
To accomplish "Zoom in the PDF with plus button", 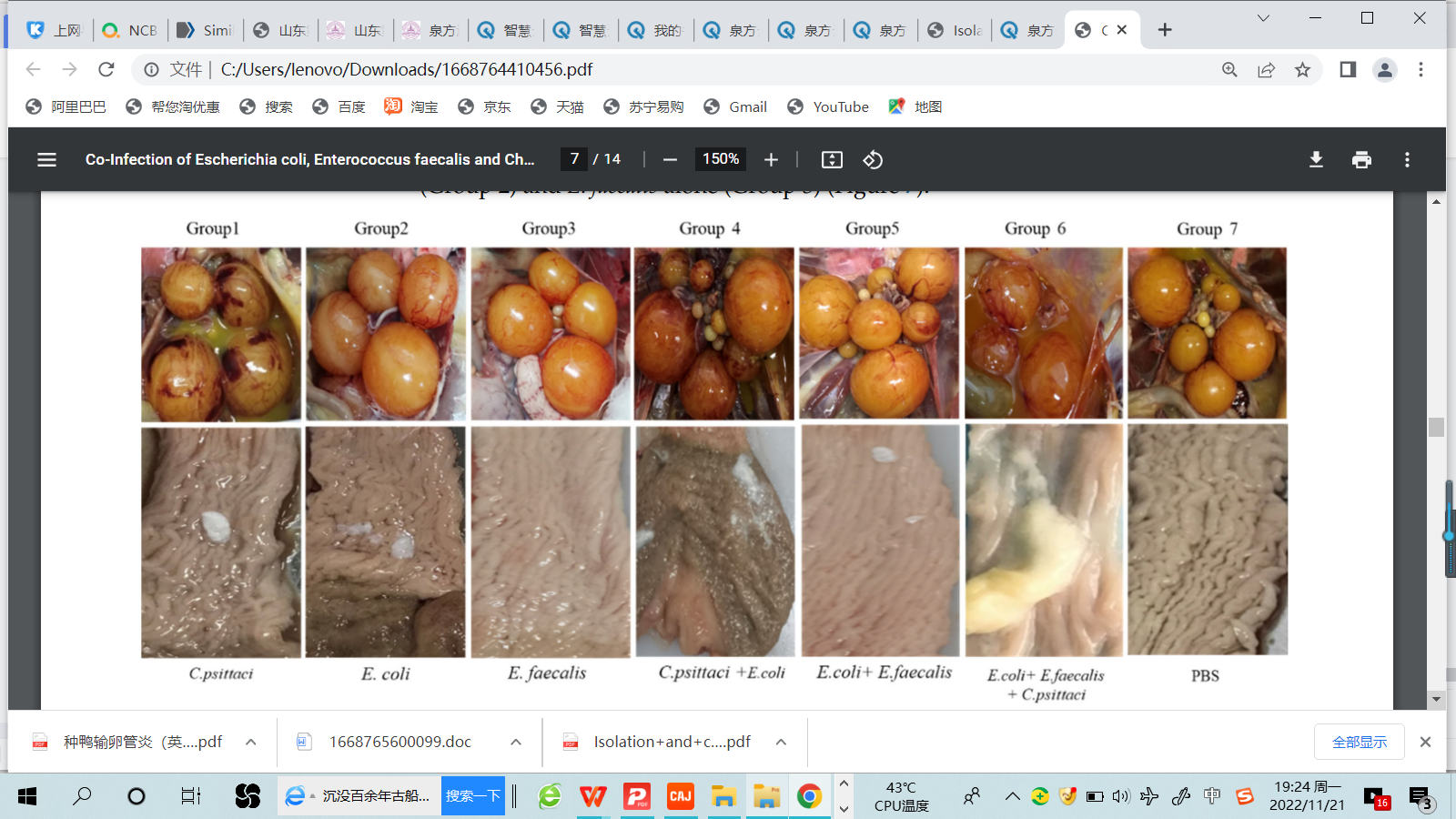I will pos(771,159).
